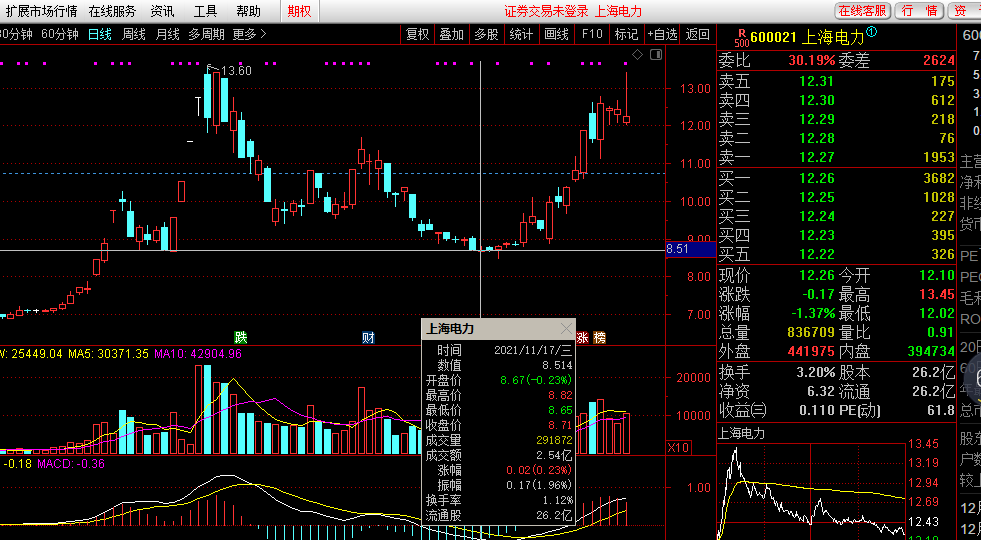The image size is (981, 540).
Task: Open the F10 company info
Action: 592,34
